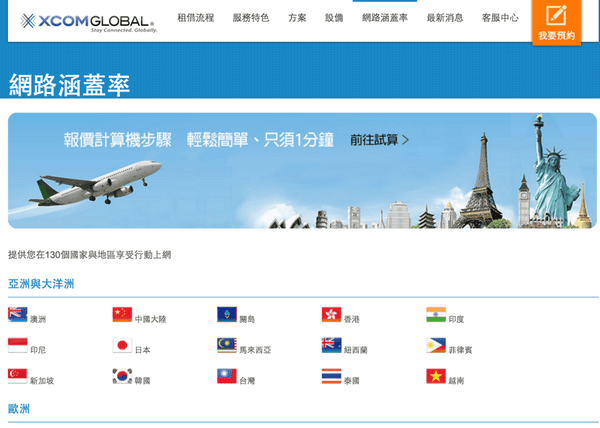Click the Japan flag icon
The height and width of the screenshot is (428, 600).
[122, 346]
